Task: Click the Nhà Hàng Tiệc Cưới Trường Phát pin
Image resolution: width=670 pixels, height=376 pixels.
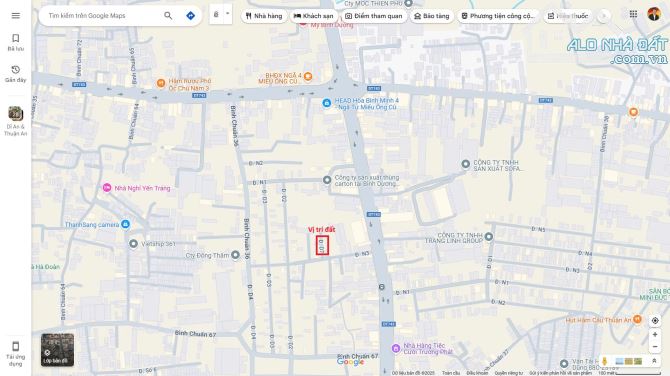Action: point(396,348)
